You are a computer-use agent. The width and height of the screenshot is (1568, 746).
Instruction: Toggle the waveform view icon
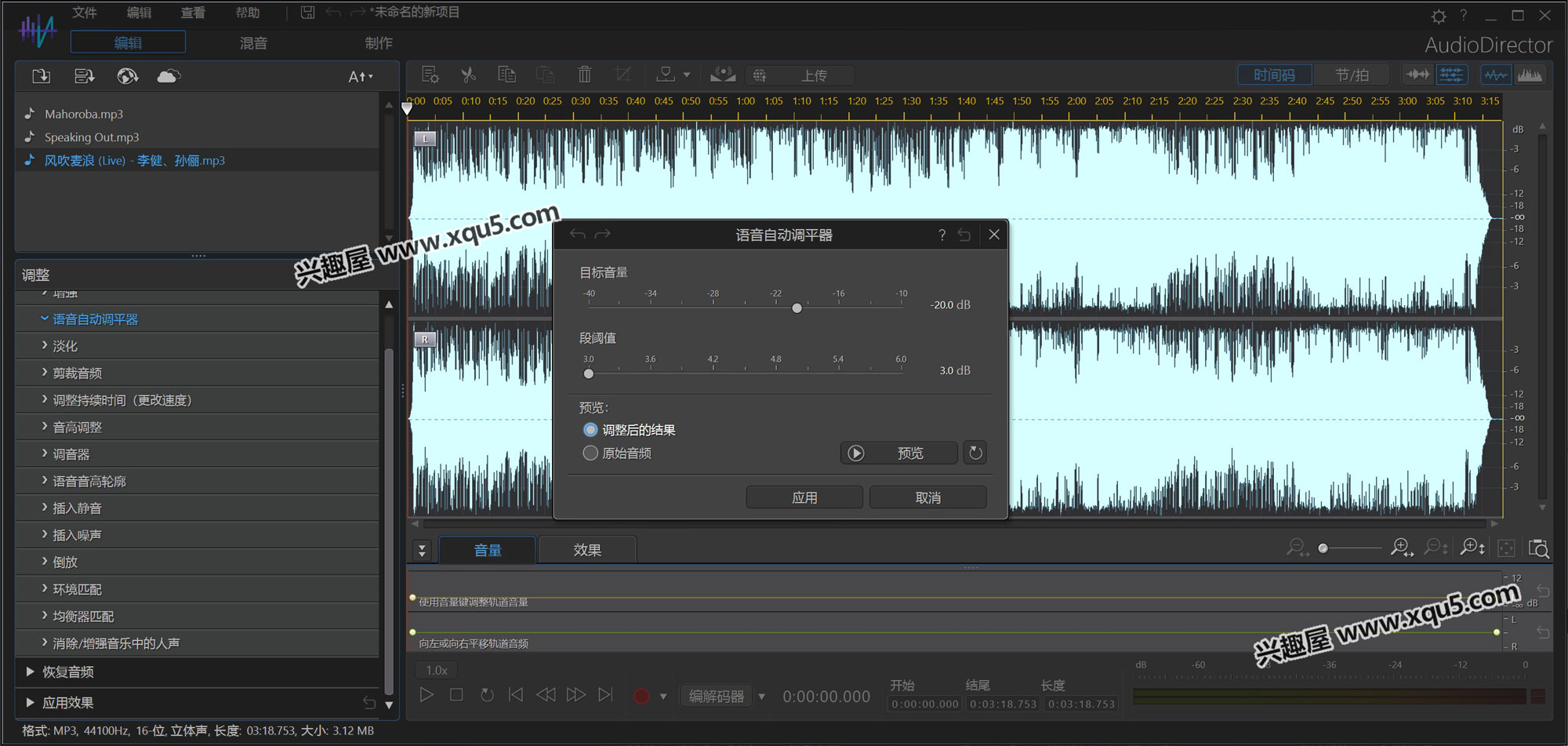[x=1495, y=75]
